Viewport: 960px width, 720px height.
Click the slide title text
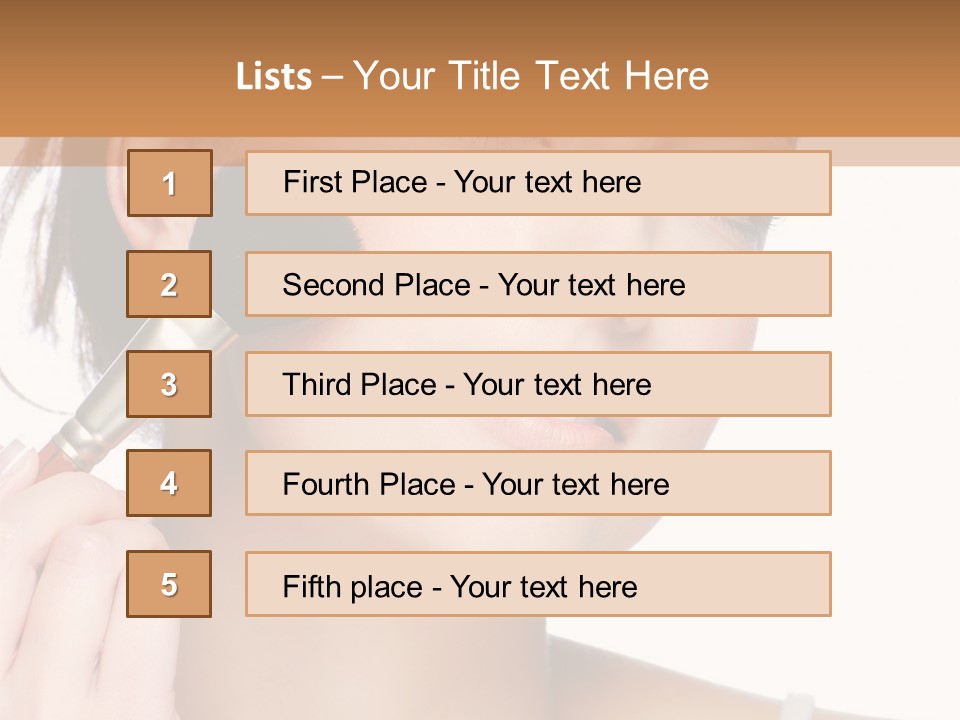coord(473,76)
